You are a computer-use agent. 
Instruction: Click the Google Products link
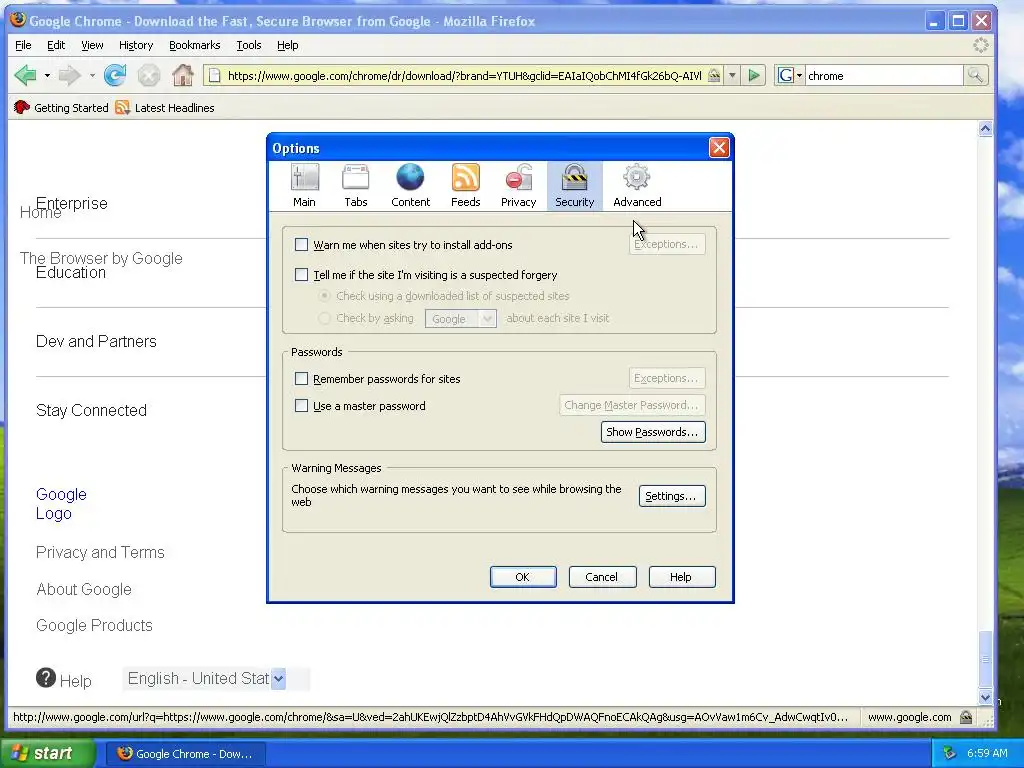94,626
